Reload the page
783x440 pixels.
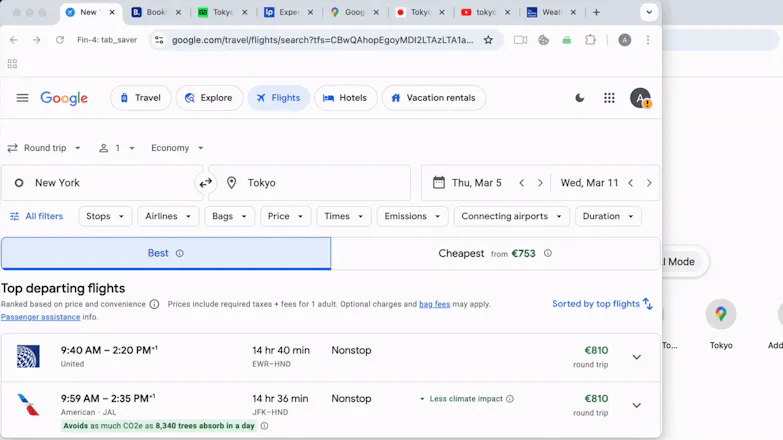click(x=59, y=40)
